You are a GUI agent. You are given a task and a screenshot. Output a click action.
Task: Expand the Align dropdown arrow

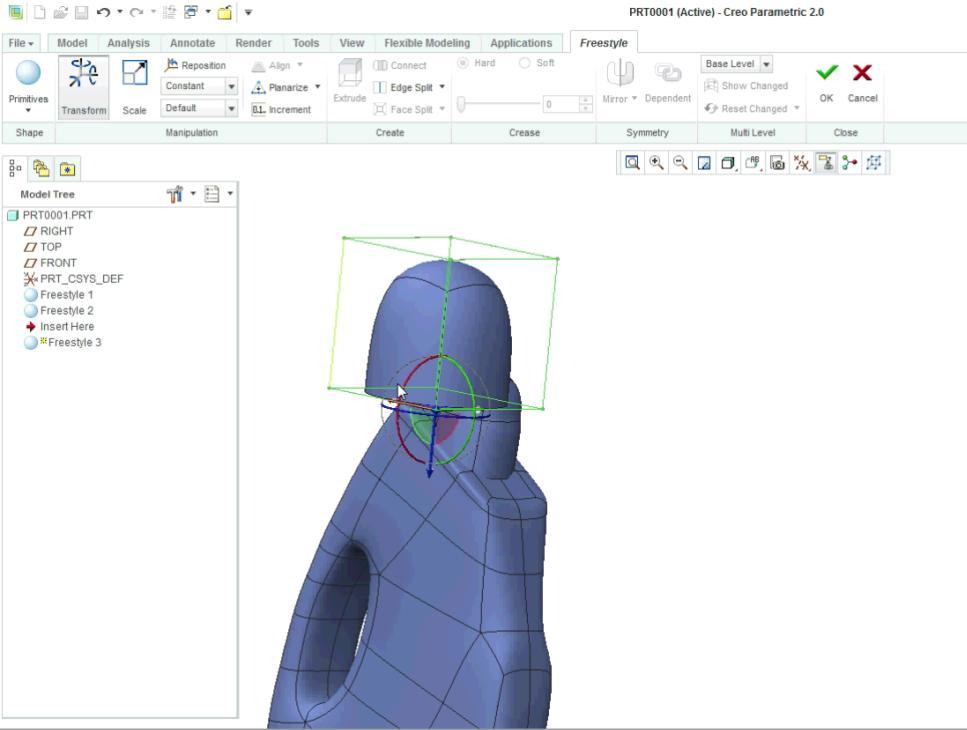pyautogui.click(x=300, y=65)
